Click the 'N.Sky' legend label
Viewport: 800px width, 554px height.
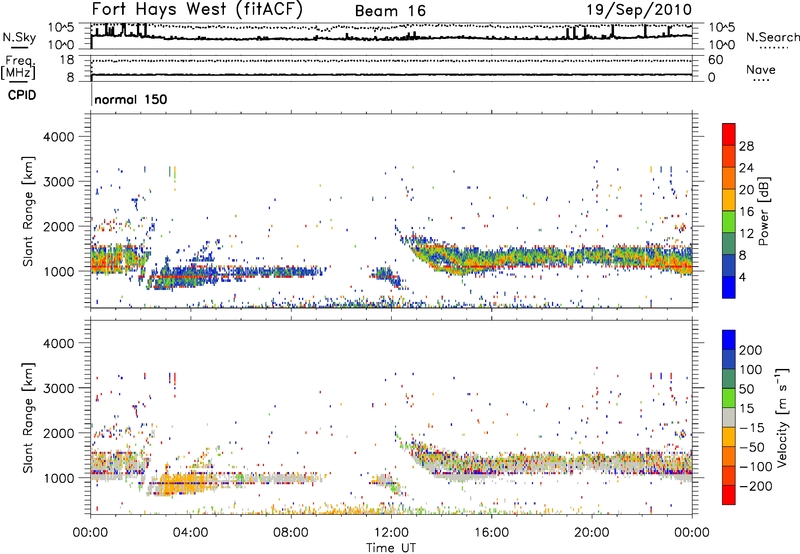[x=19, y=37]
